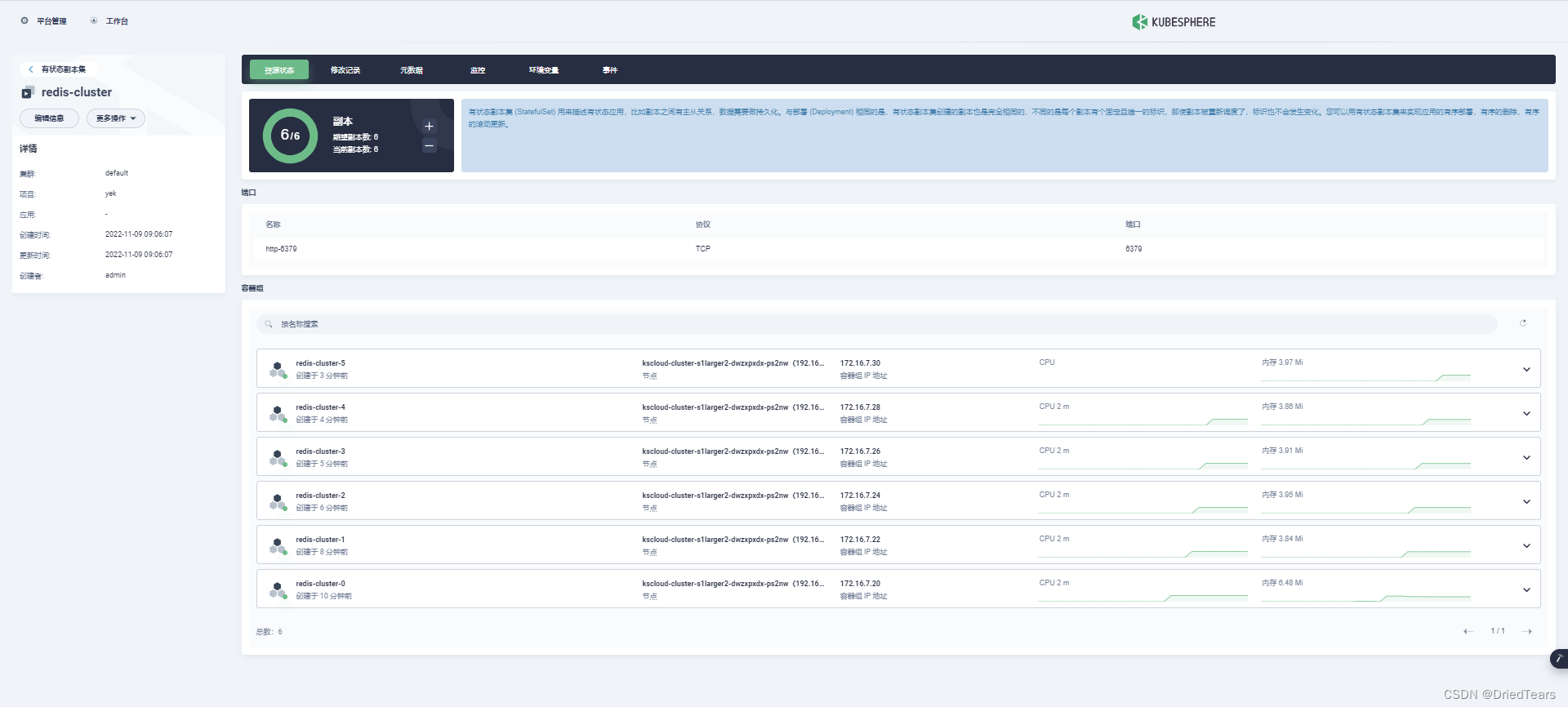The width and height of the screenshot is (1568, 707).
Task: Select 资源状态 resource status tab
Action: tap(279, 70)
